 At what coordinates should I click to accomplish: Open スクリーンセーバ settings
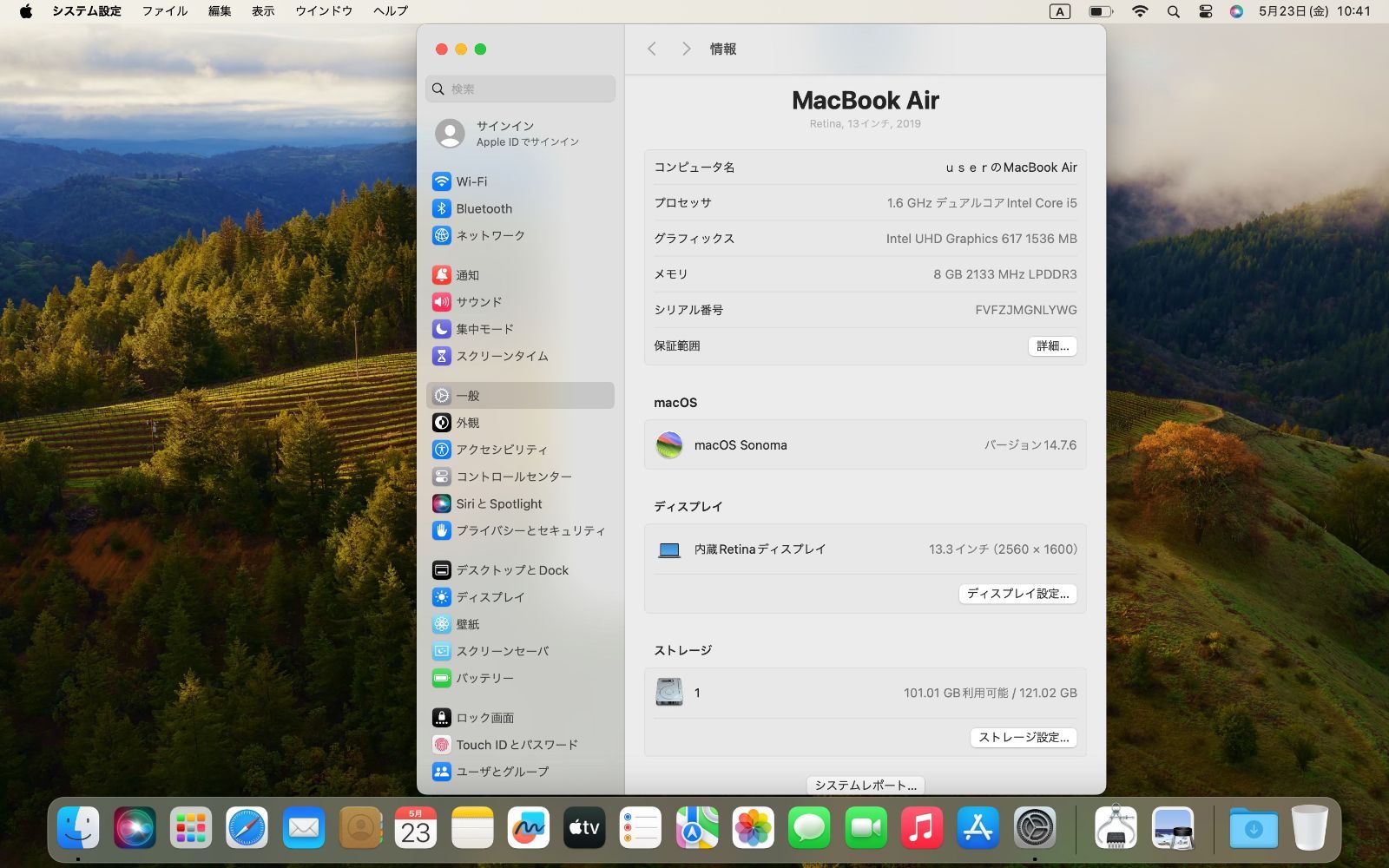(x=520, y=651)
